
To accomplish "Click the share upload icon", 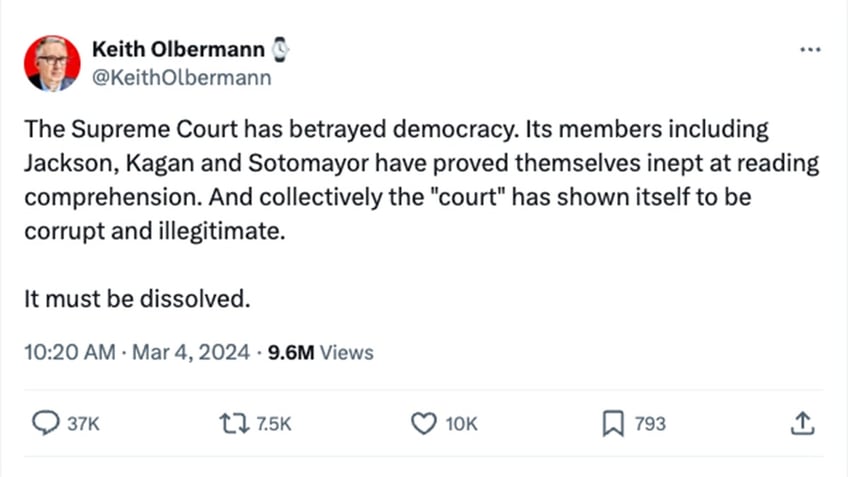I will (x=801, y=424).
